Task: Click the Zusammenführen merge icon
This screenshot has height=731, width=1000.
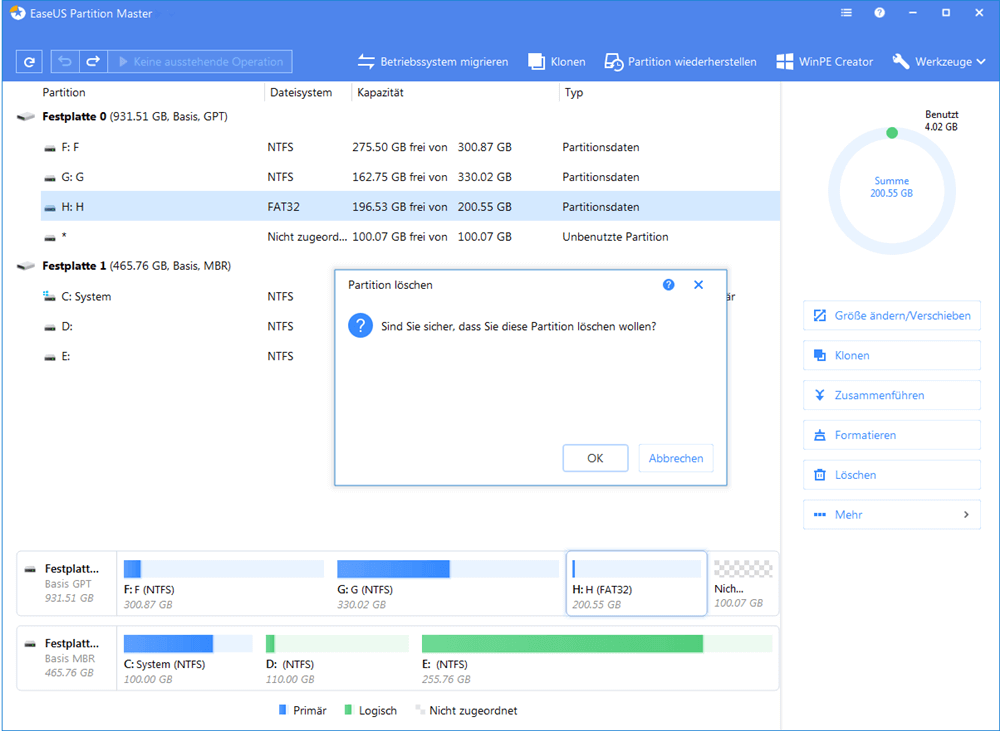Action: [x=820, y=395]
